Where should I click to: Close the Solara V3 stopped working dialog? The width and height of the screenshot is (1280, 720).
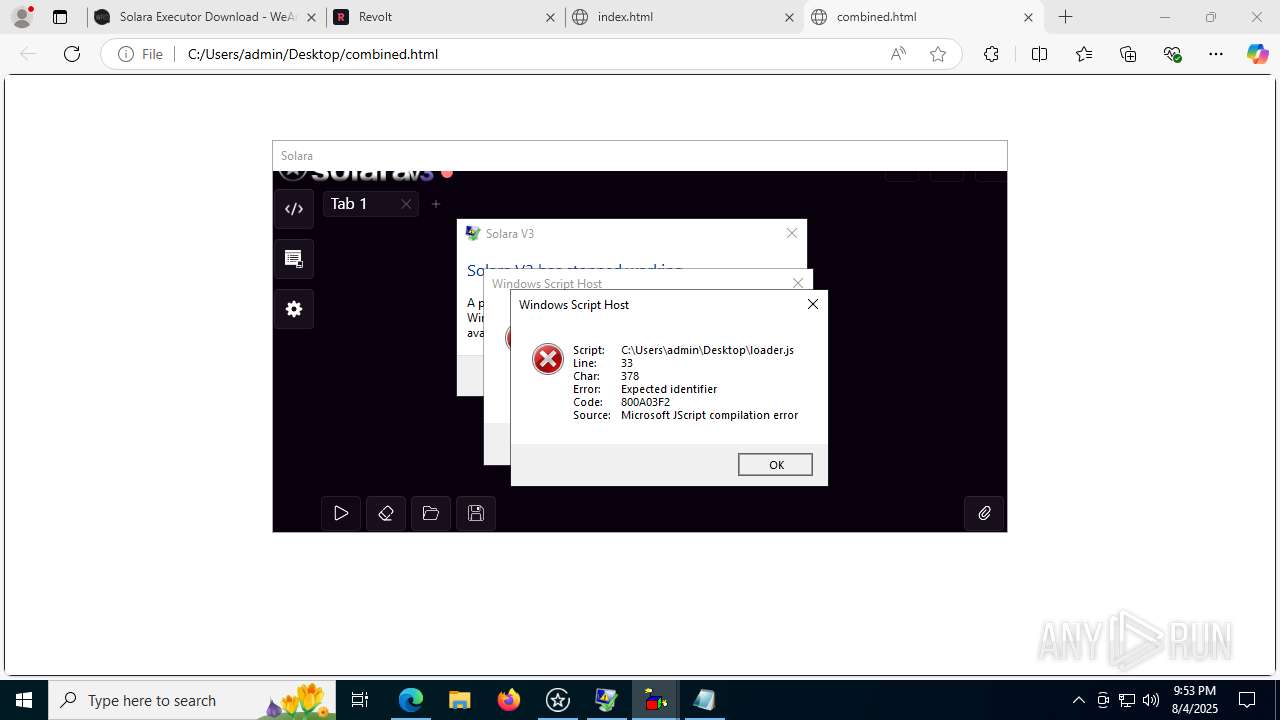792,233
